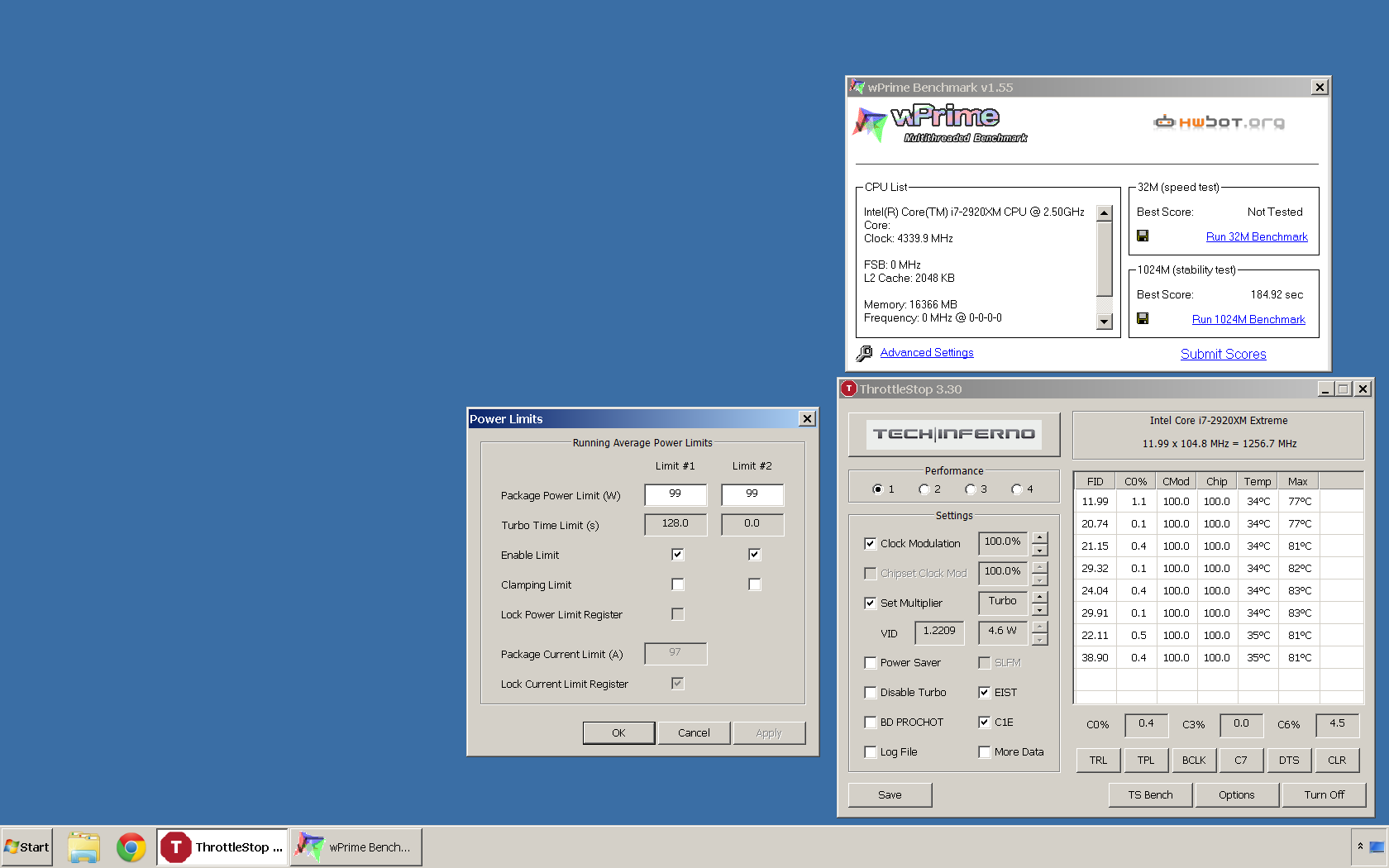Click the save icon under 1024M stability test
Viewport: 1389px width, 868px height.
[x=1143, y=318]
